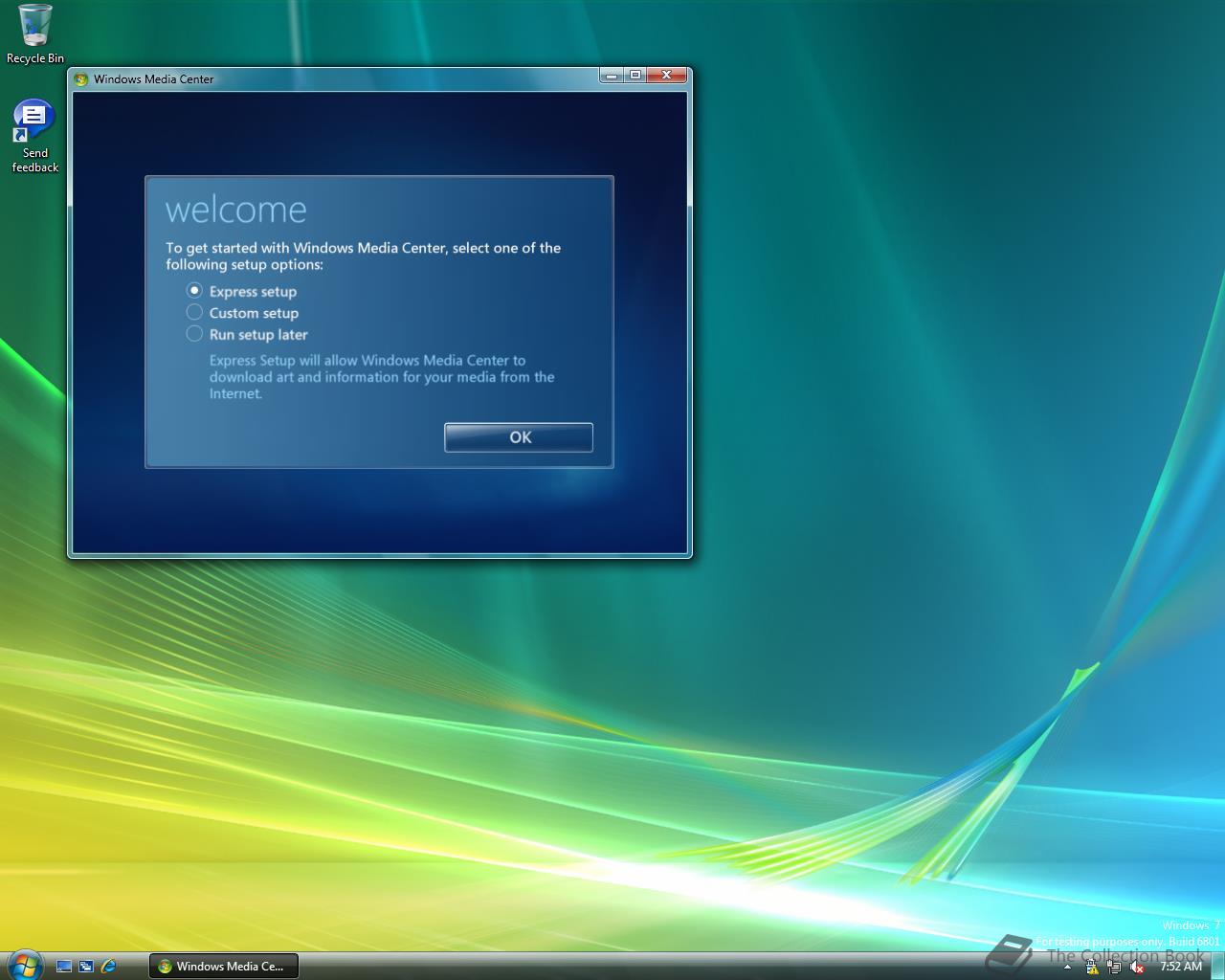1225x980 pixels.
Task: Show hidden tray icons arrow
Action: [1067, 968]
